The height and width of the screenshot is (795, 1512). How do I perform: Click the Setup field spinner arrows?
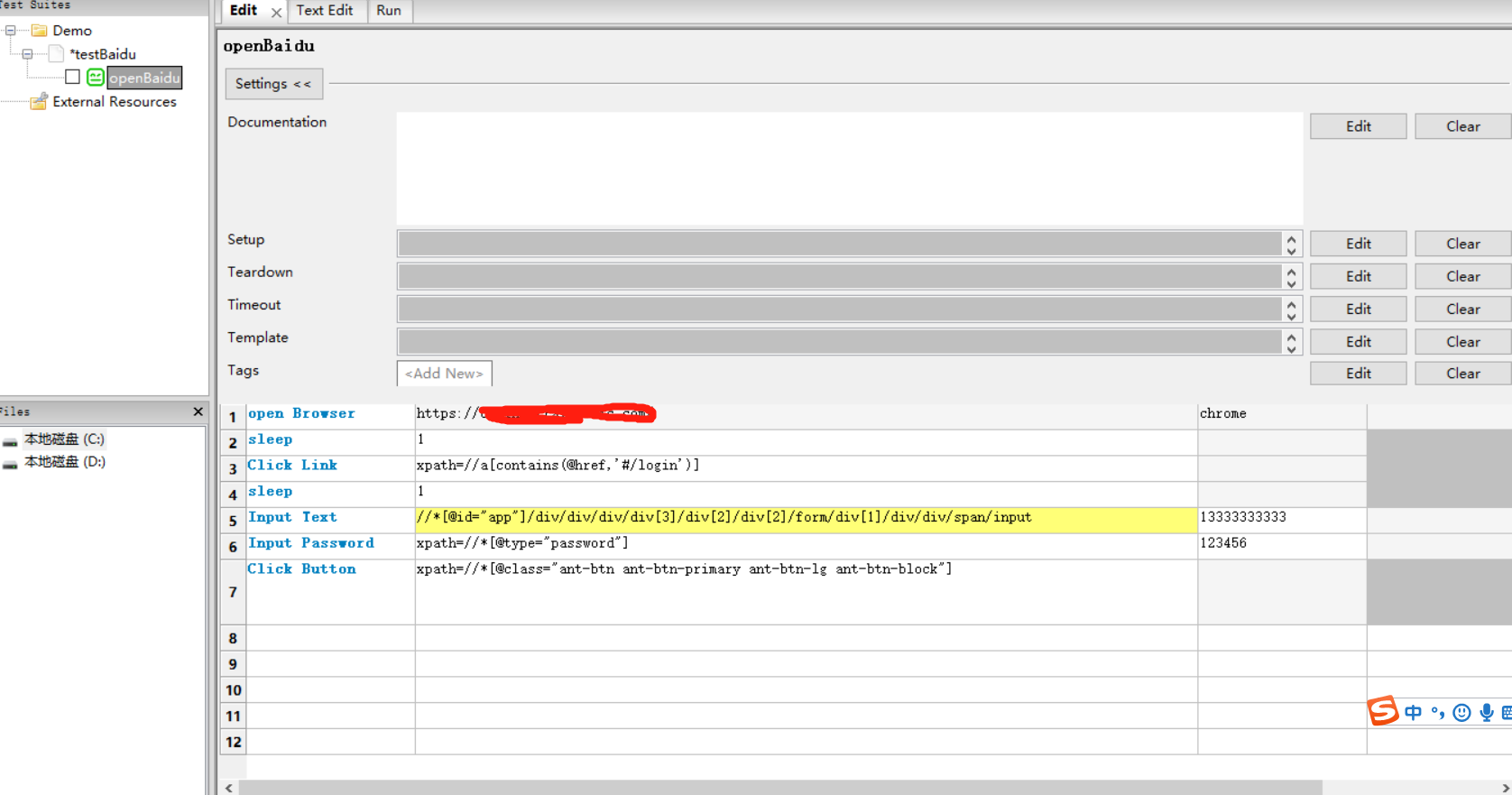(1292, 244)
